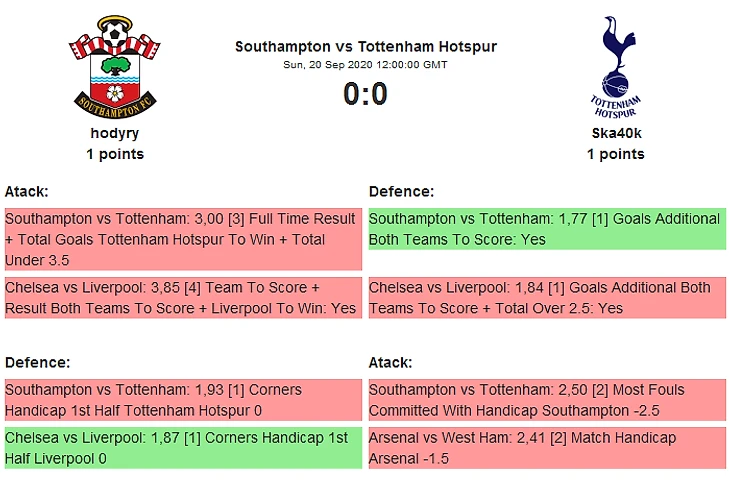Select the Most Fouls Committed Southampton -2.5 bet

point(546,400)
